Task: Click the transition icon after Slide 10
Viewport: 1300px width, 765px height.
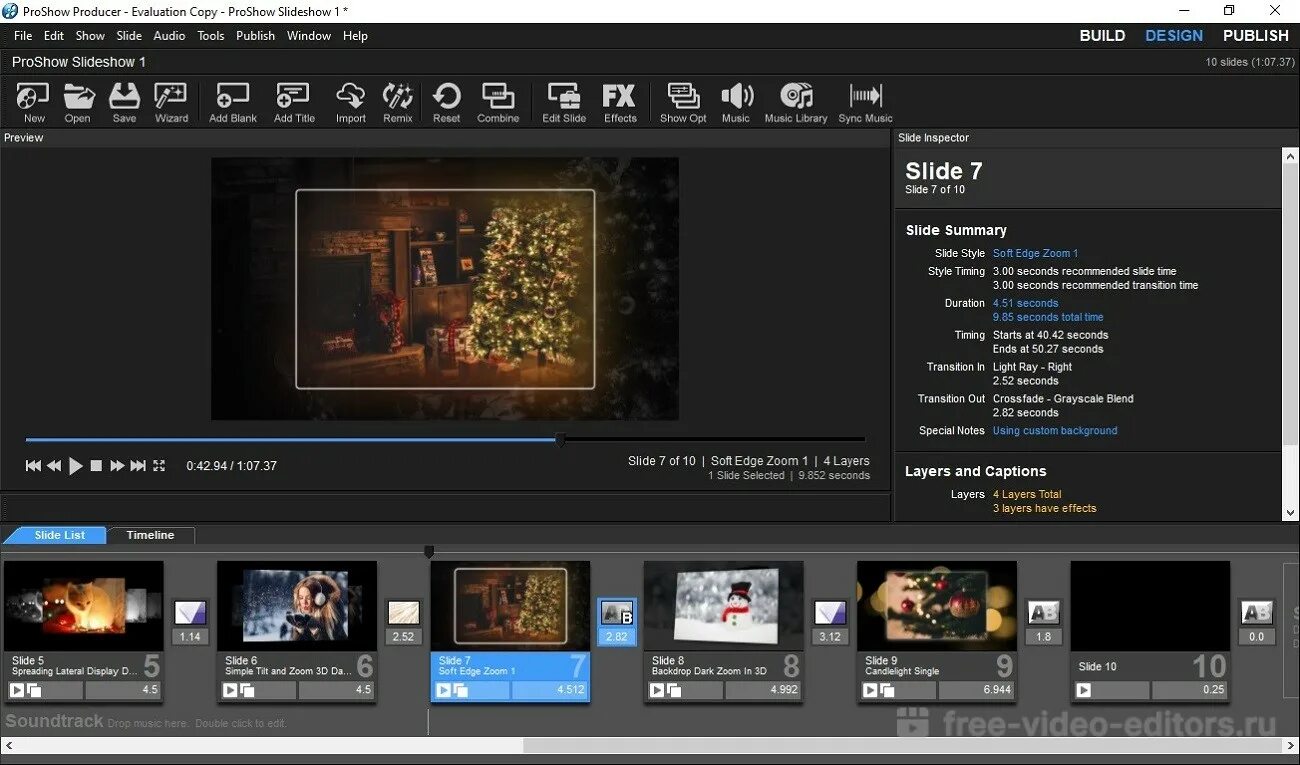Action: click(x=1257, y=612)
